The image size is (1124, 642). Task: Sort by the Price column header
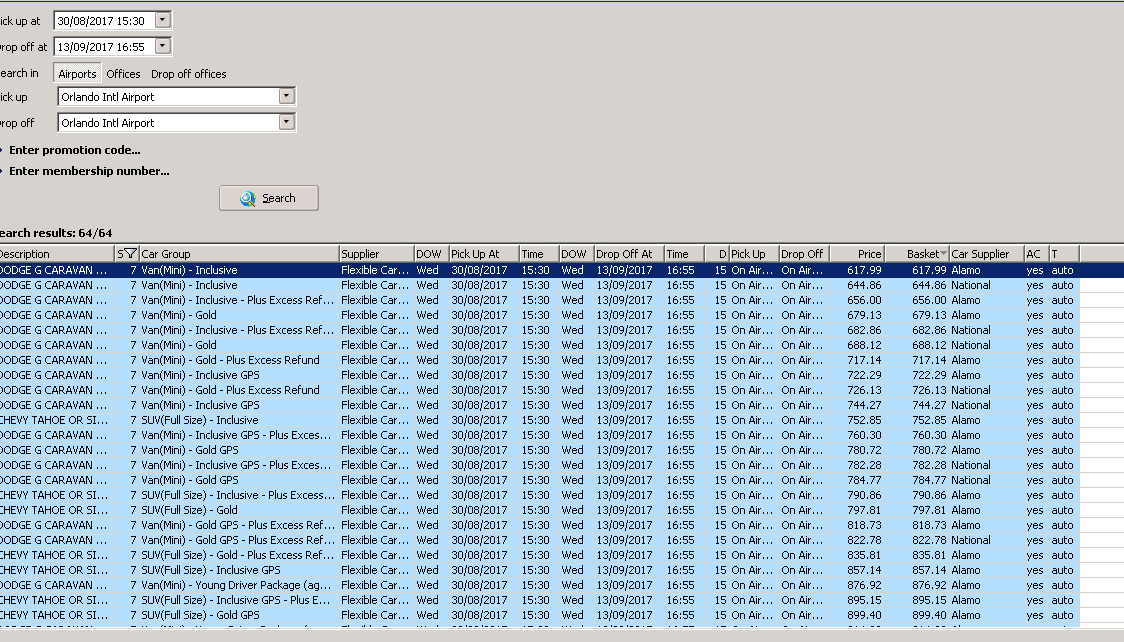[x=857, y=254]
